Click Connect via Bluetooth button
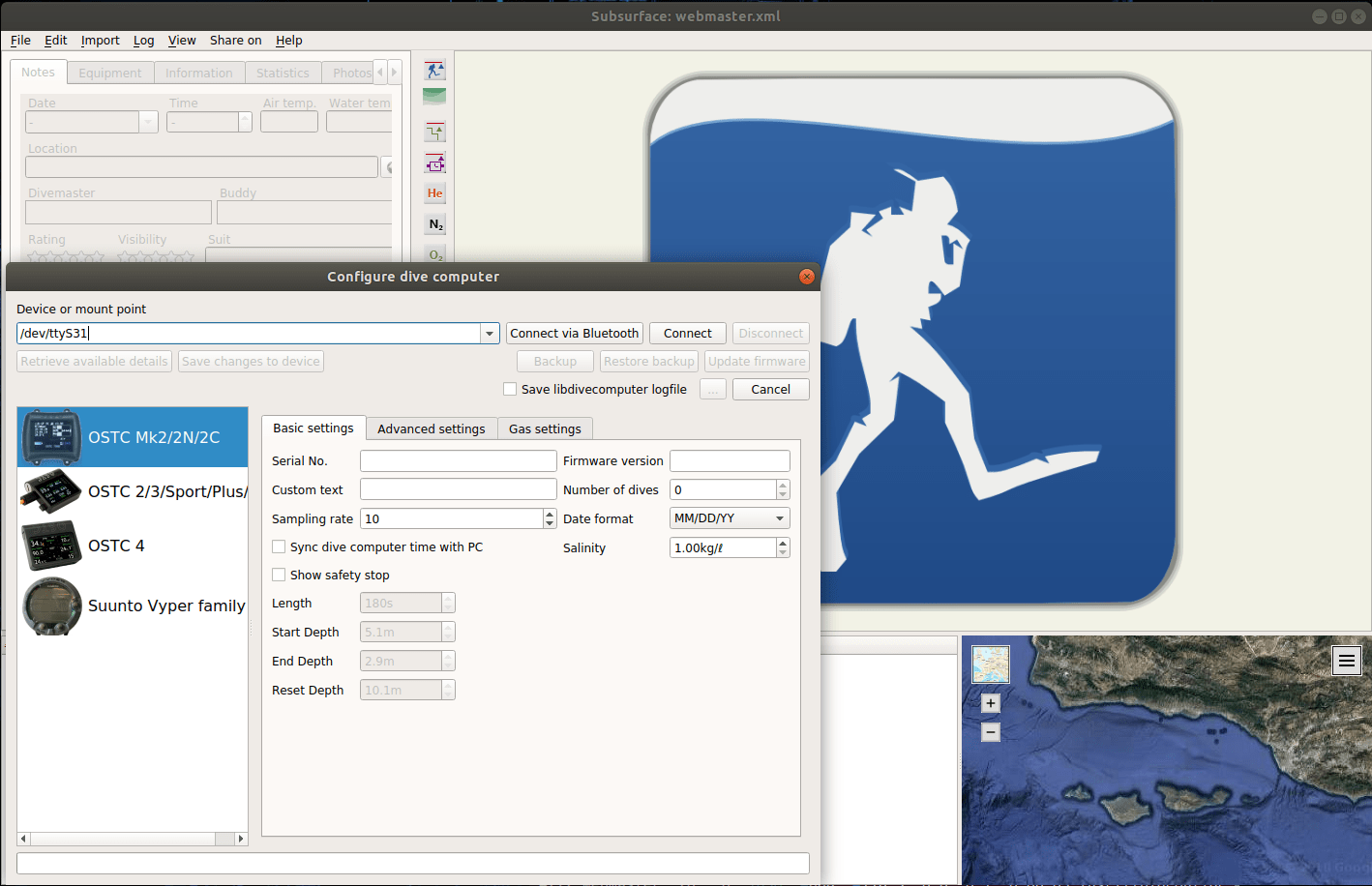 574,334
